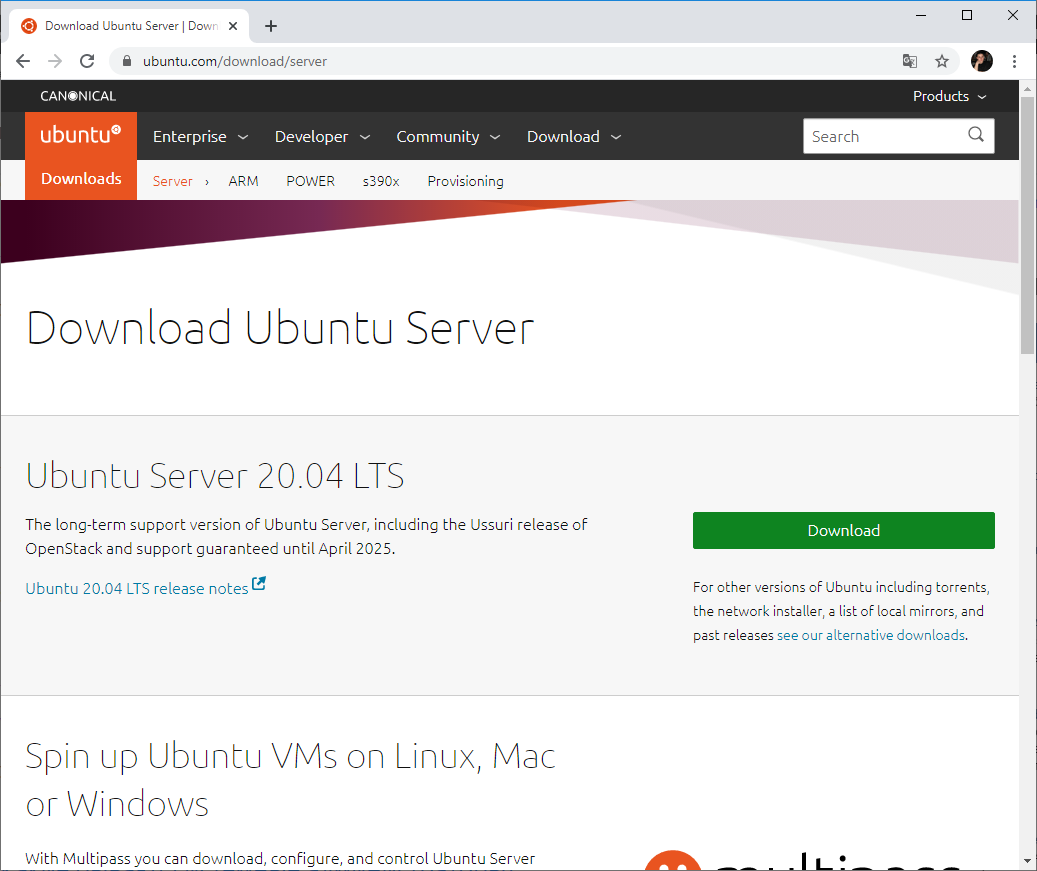Reload the page with refresh icon

[x=87, y=62]
